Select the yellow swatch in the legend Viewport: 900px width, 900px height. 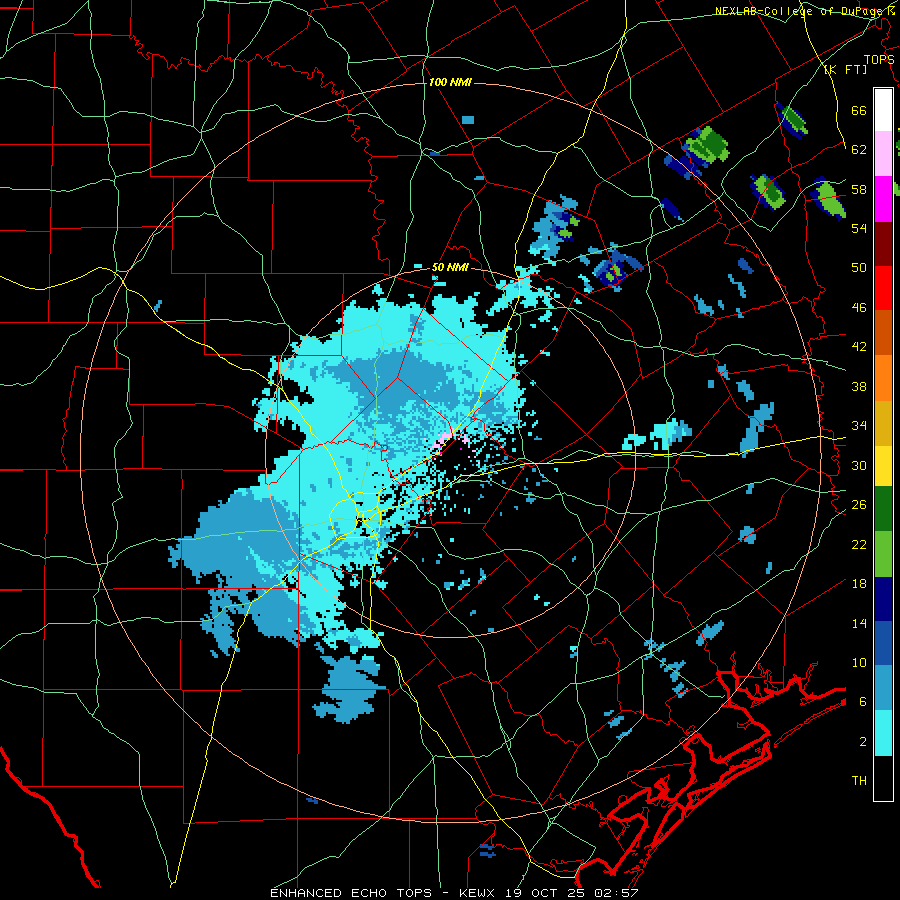[x=883, y=466]
